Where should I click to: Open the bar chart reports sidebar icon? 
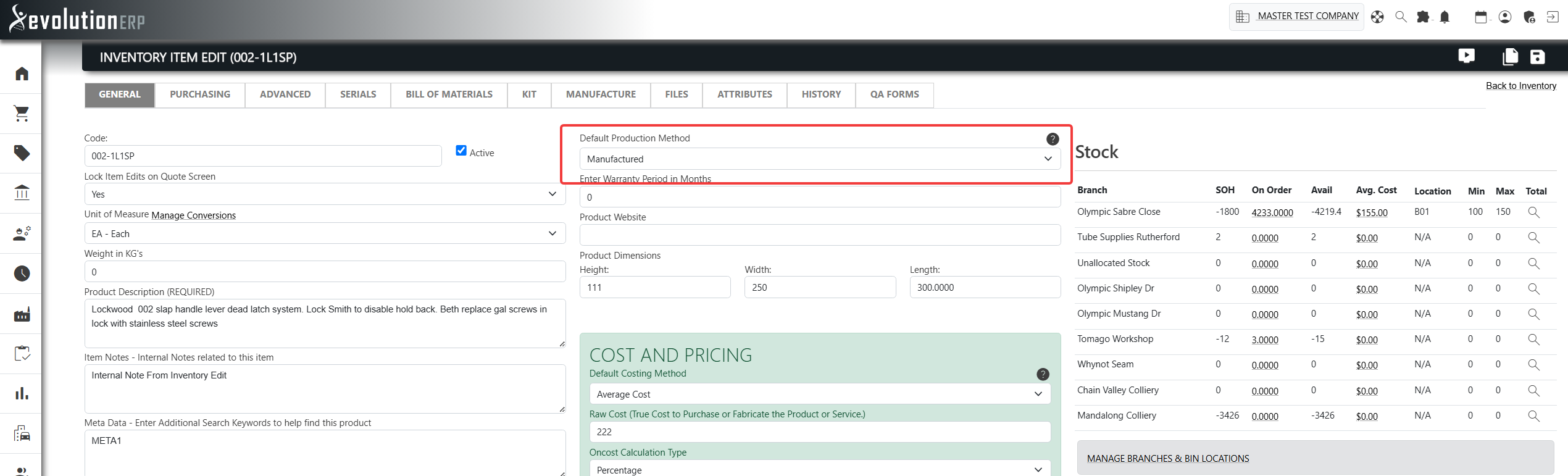point(22,393)
